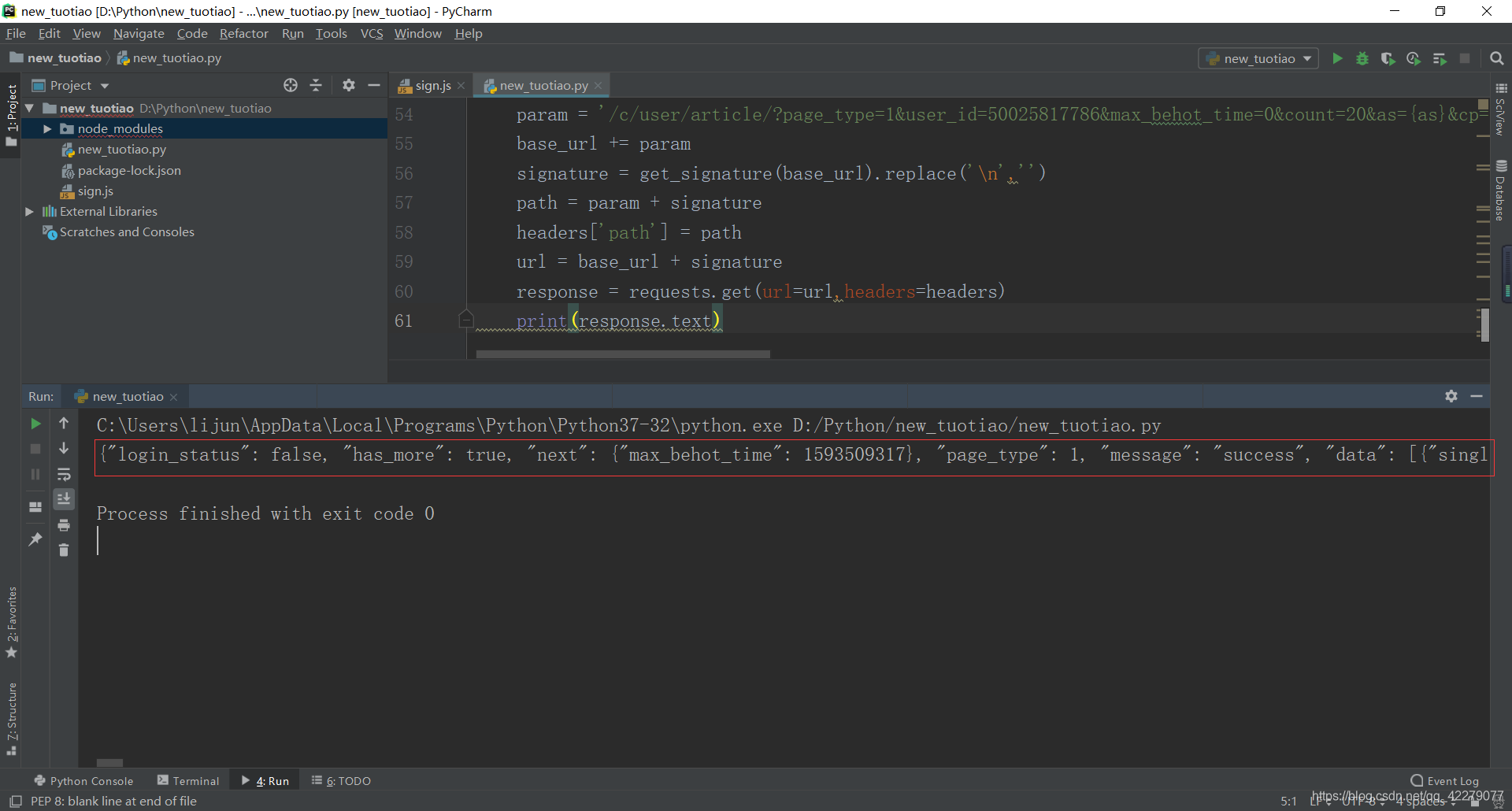Image resolution: width=1512 pixels, height=811 pixels.
Task: Fold code with line 61 gutter marker
Action: click(x=465, y=319)
